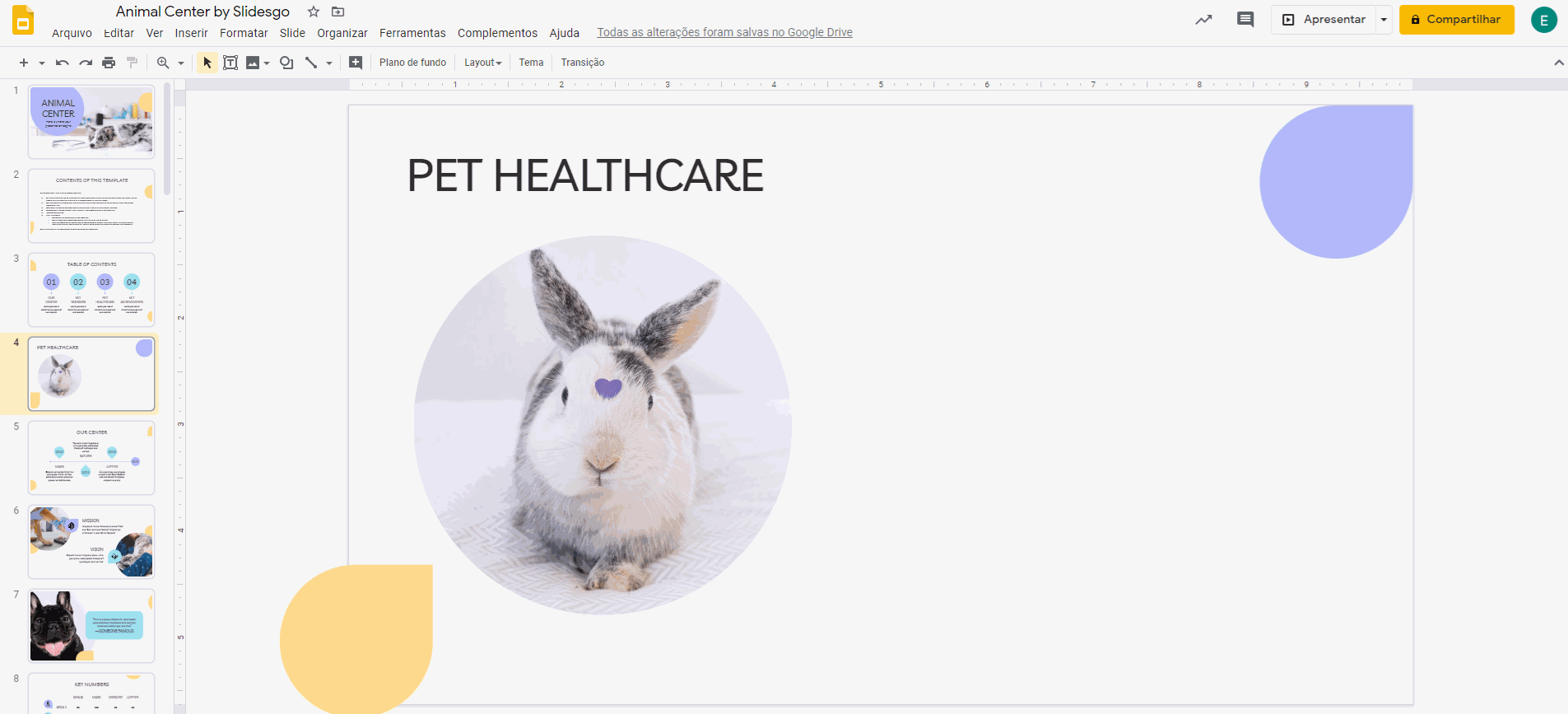This screenshot has width=1568, height=714.
Task: Select the line tool
Action: pos(311,63)
